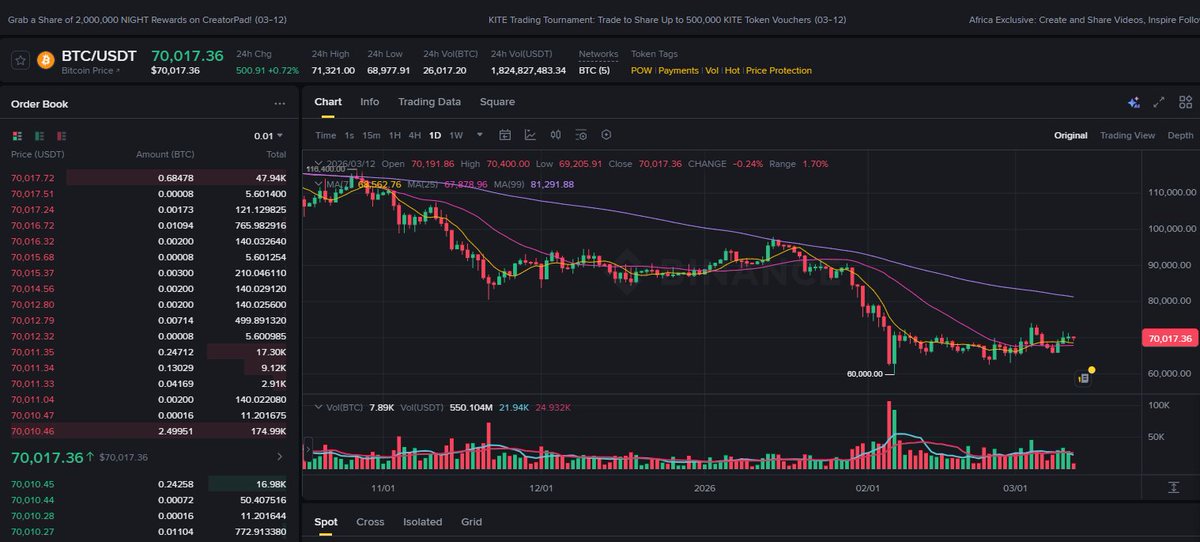Viewport: 1200px width, 542px height.
Task: Select the 1W chart interval
Action: [x=456, y=135]
